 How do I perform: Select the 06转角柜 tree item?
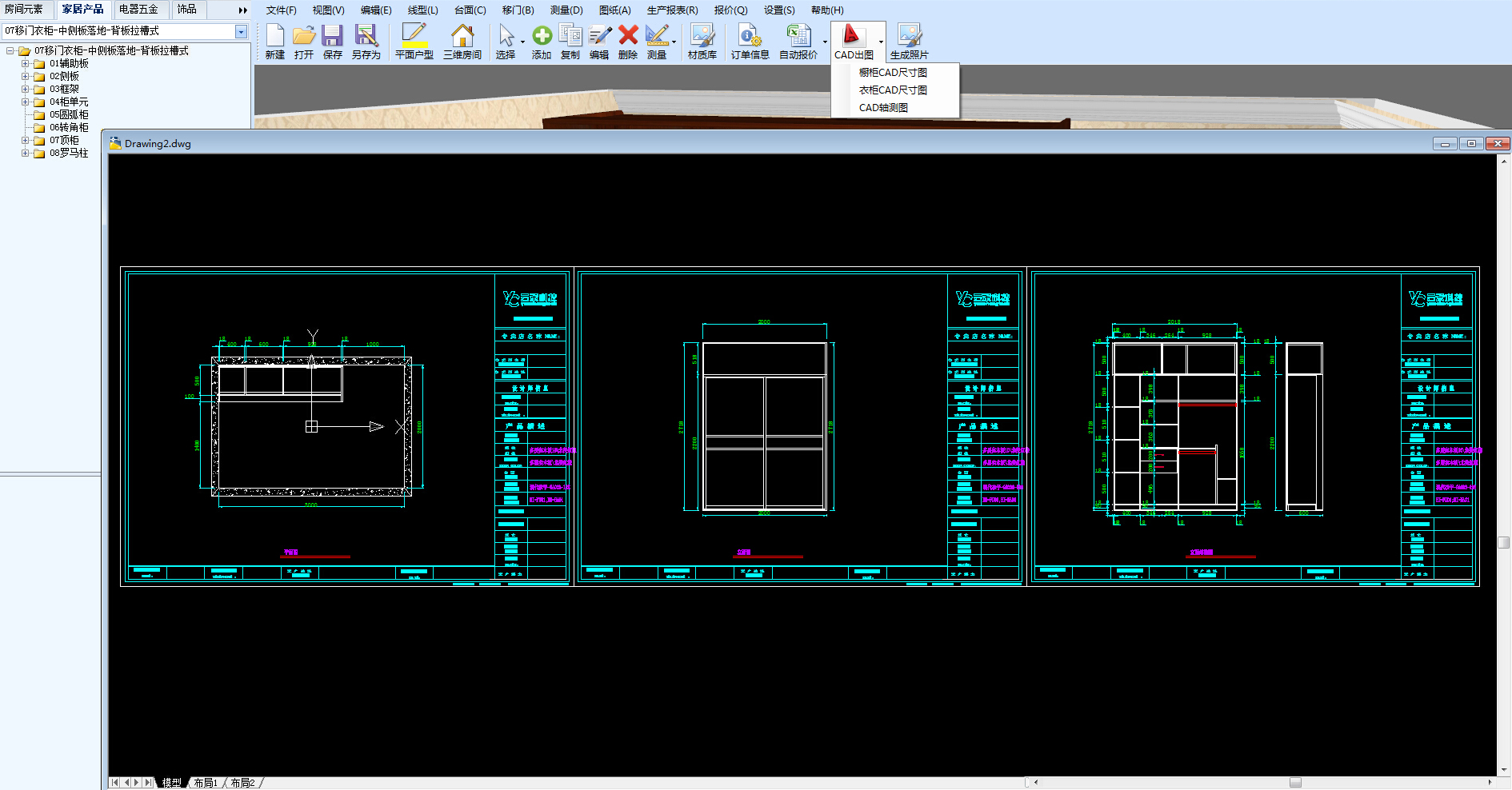tap(69, 128)
